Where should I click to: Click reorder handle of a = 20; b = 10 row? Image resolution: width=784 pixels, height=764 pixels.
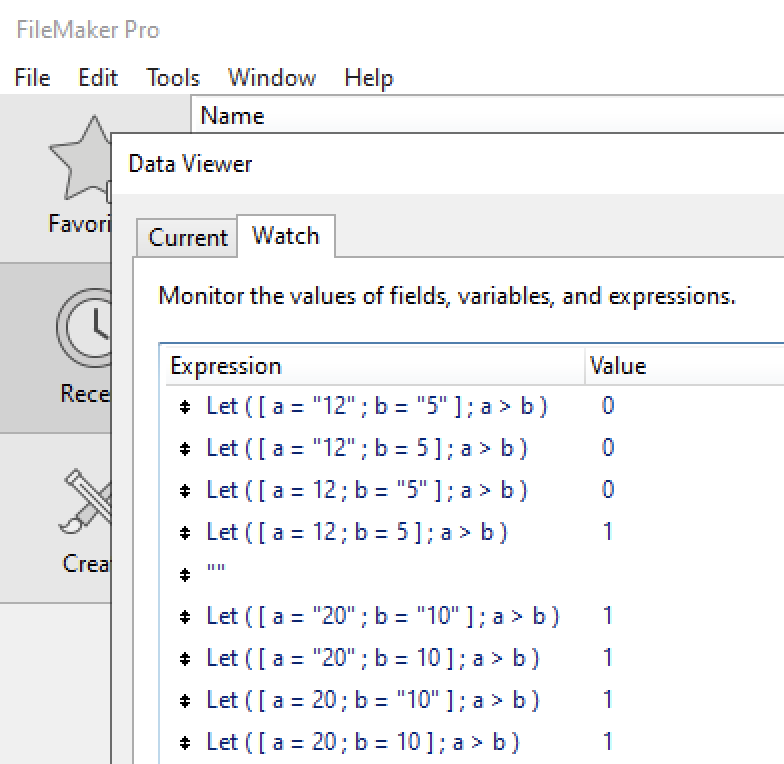185,743
